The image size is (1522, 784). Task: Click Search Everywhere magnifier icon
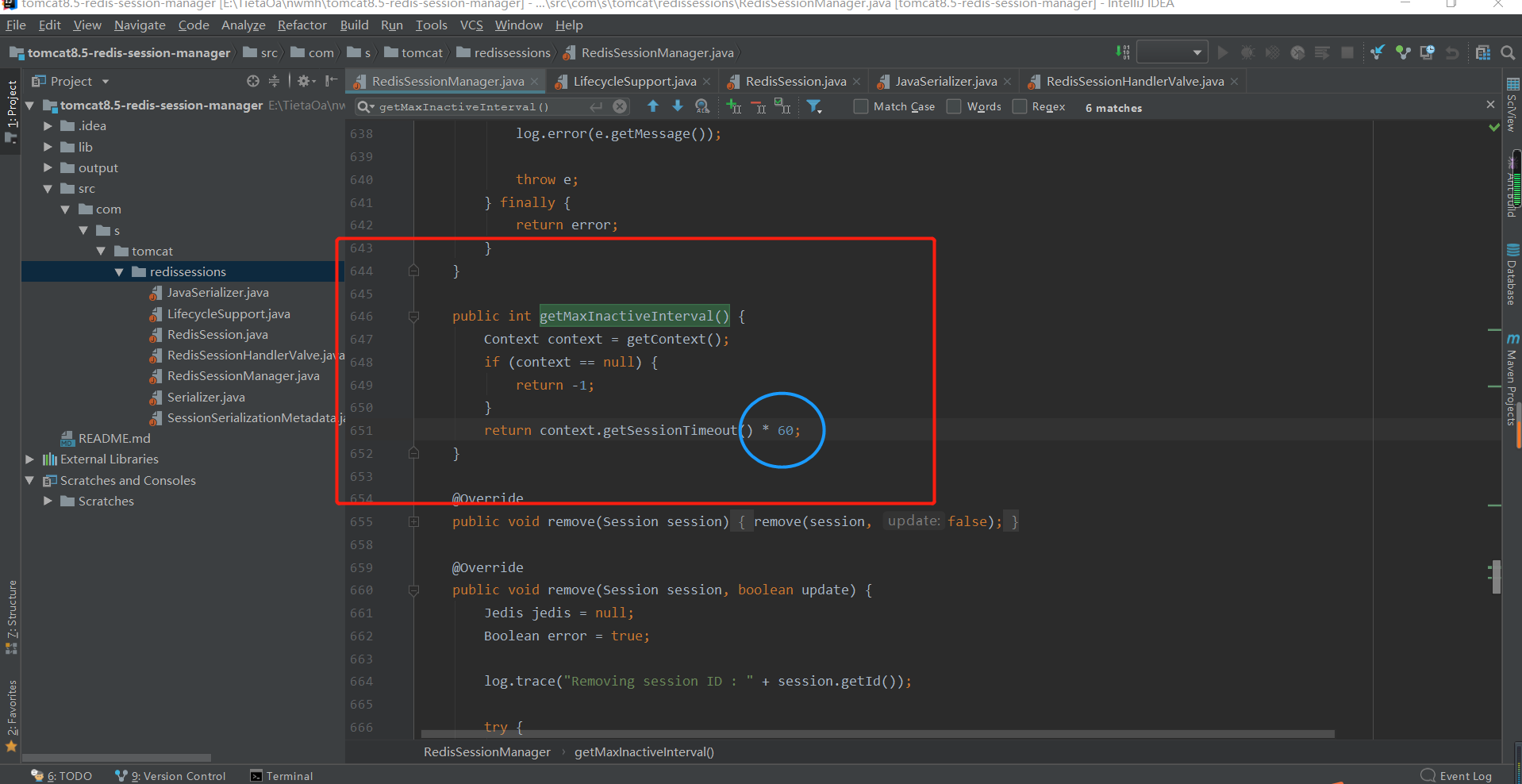click(x=1508, y=52)
